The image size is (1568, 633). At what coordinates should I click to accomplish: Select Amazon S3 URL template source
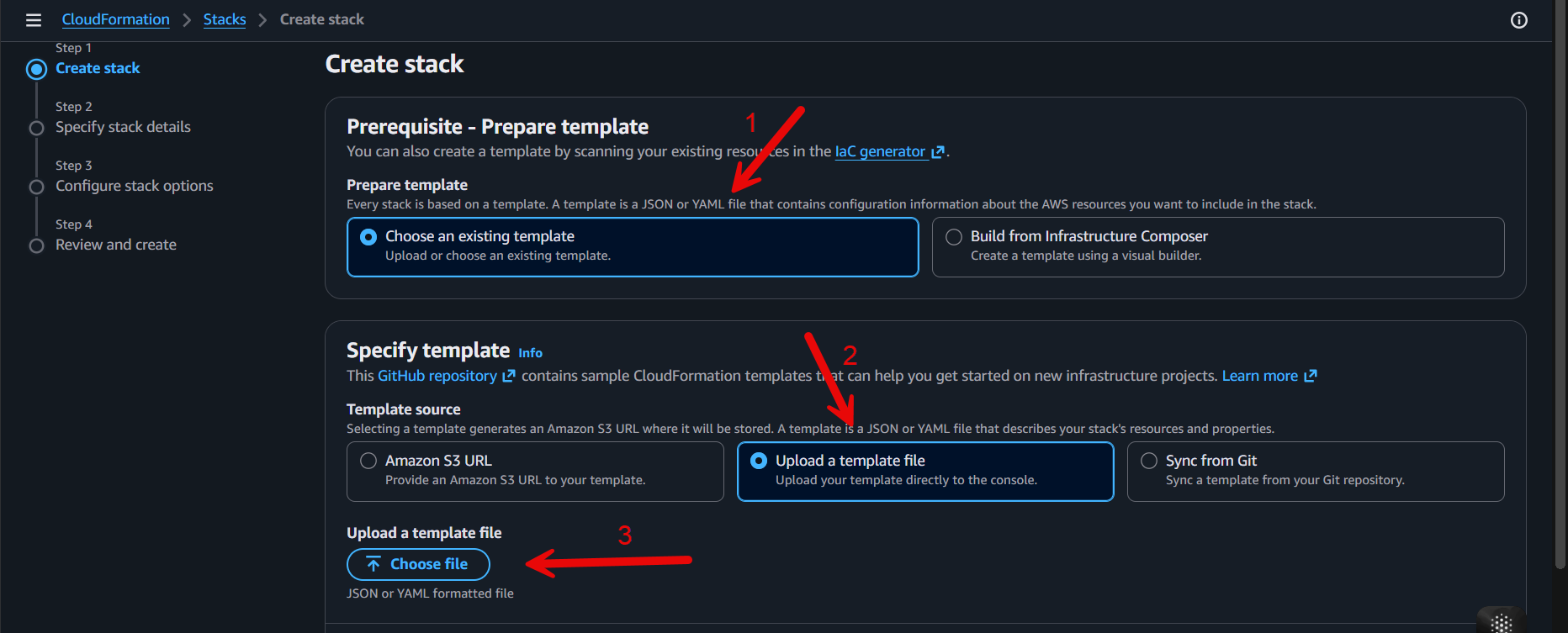[x=535, y=472]
